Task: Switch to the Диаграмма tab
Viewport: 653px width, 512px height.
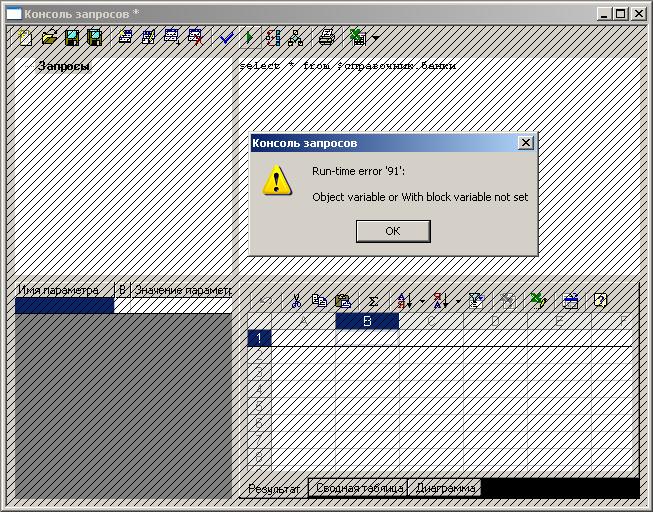Action: pos(445,488)
